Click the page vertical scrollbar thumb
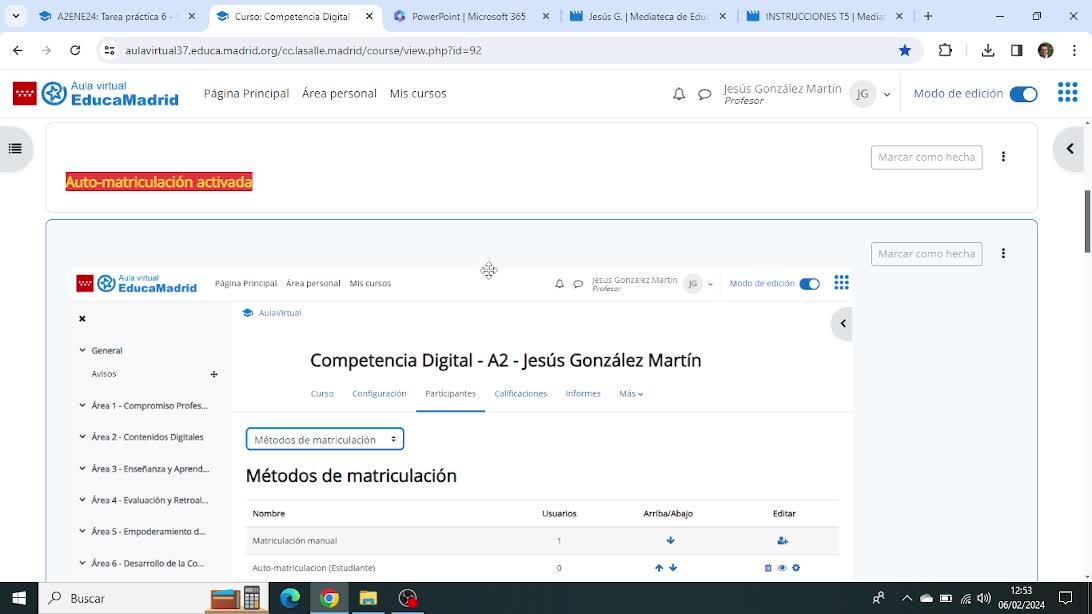 1087,221
